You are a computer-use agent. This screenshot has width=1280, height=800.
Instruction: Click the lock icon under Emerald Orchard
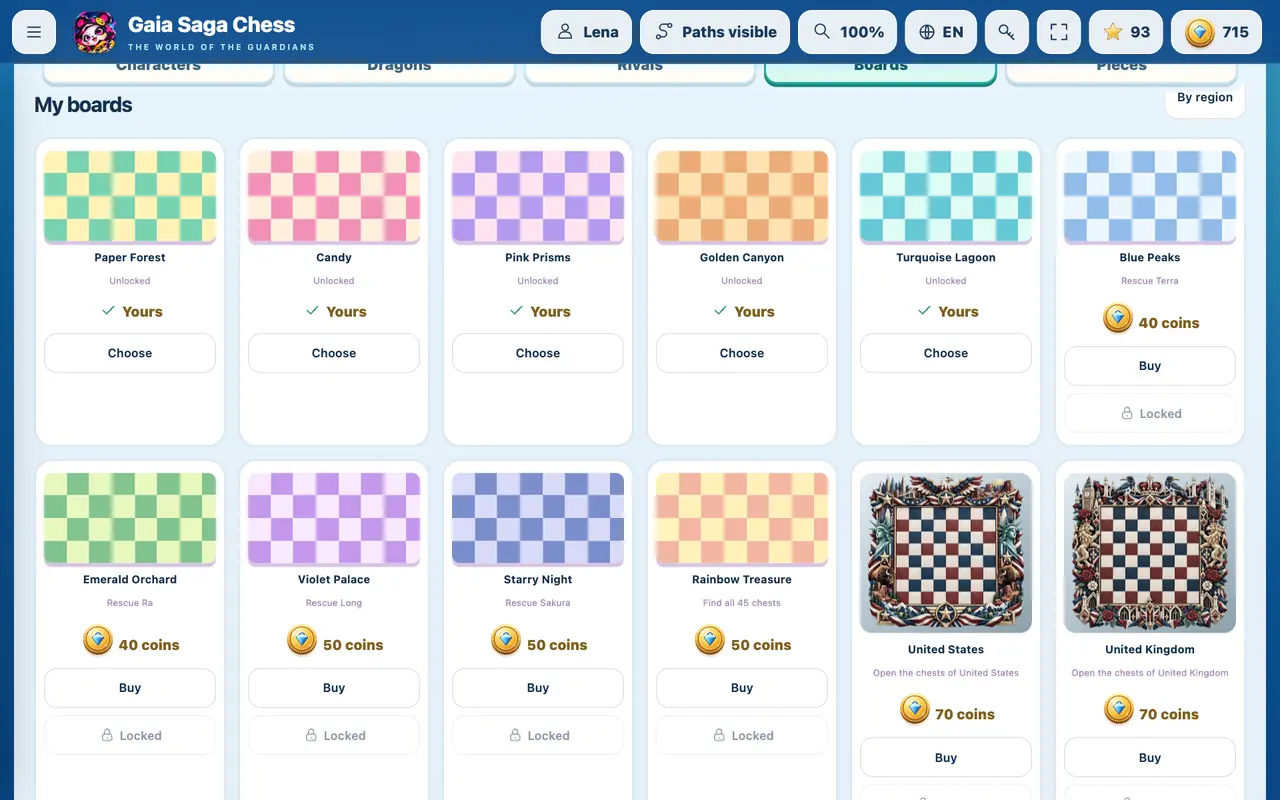[x=107, y=735]
